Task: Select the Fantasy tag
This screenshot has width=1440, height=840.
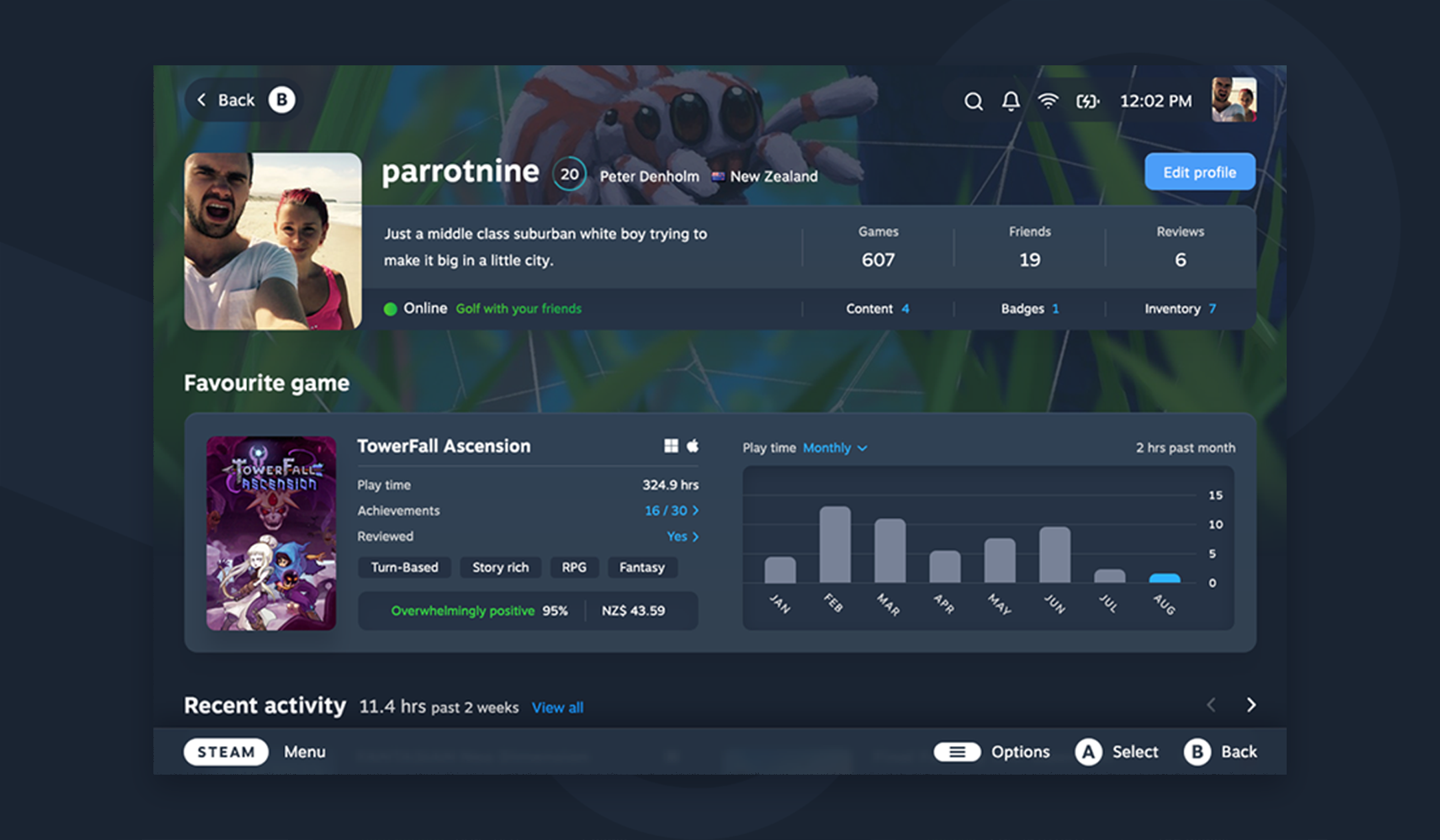Action: click(642, 567)
